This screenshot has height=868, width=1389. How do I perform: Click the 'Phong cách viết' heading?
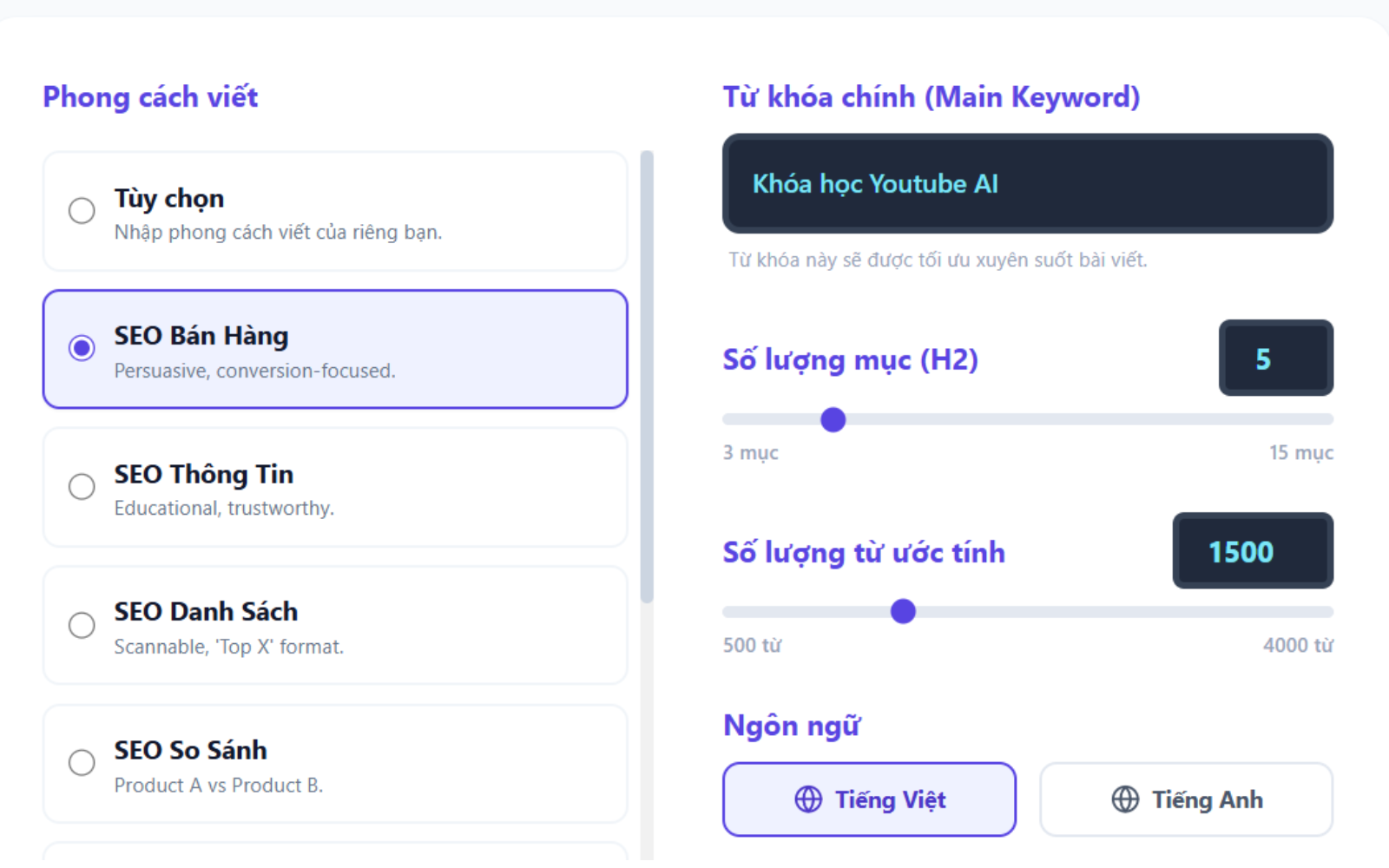point(150,96)
